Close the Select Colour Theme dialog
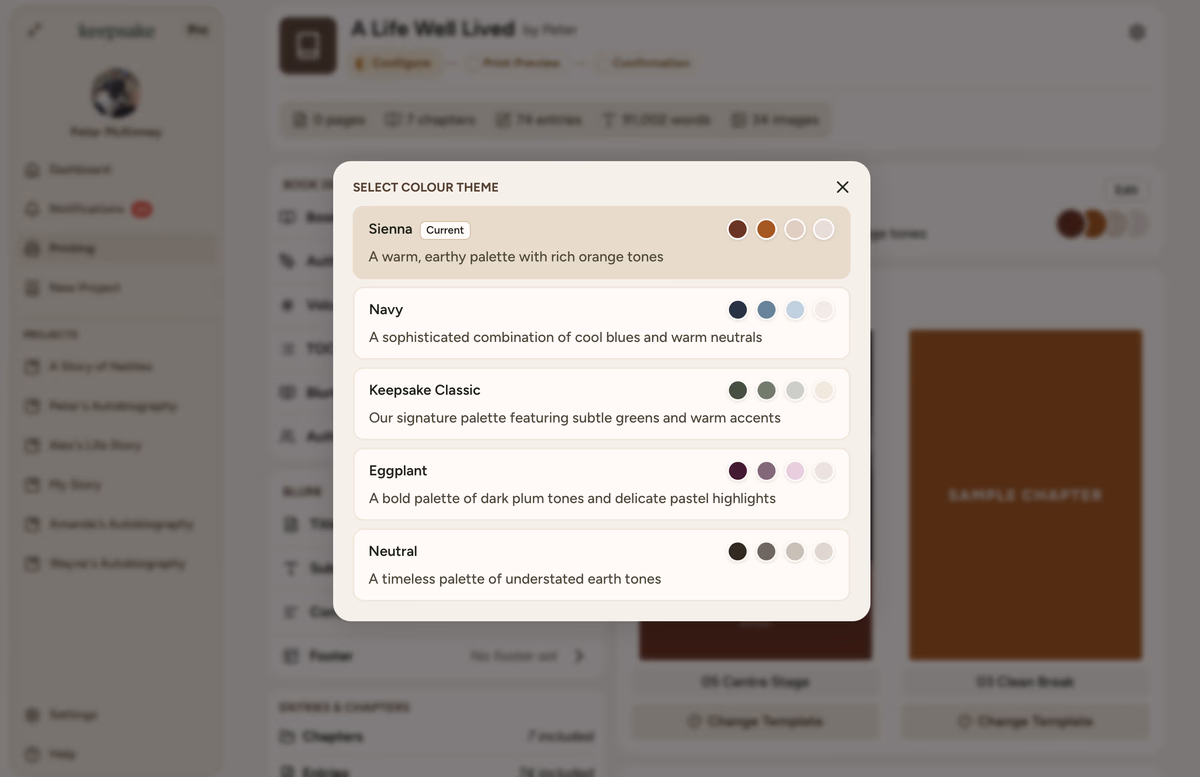Image resolution: width=1200 pixels, height=777 pixels. 842,187
